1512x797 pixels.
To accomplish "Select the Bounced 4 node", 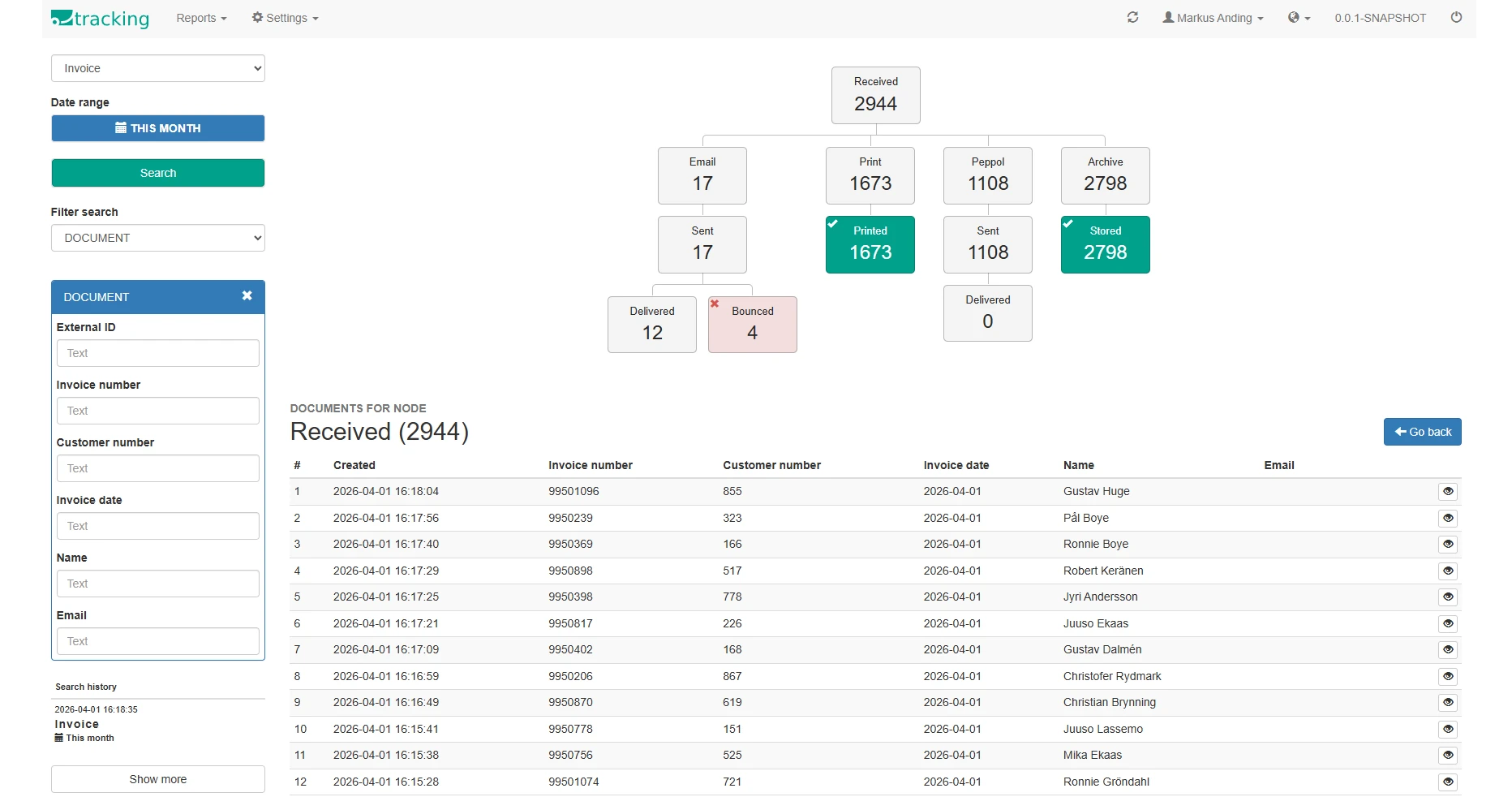I will tap(752, 324).
